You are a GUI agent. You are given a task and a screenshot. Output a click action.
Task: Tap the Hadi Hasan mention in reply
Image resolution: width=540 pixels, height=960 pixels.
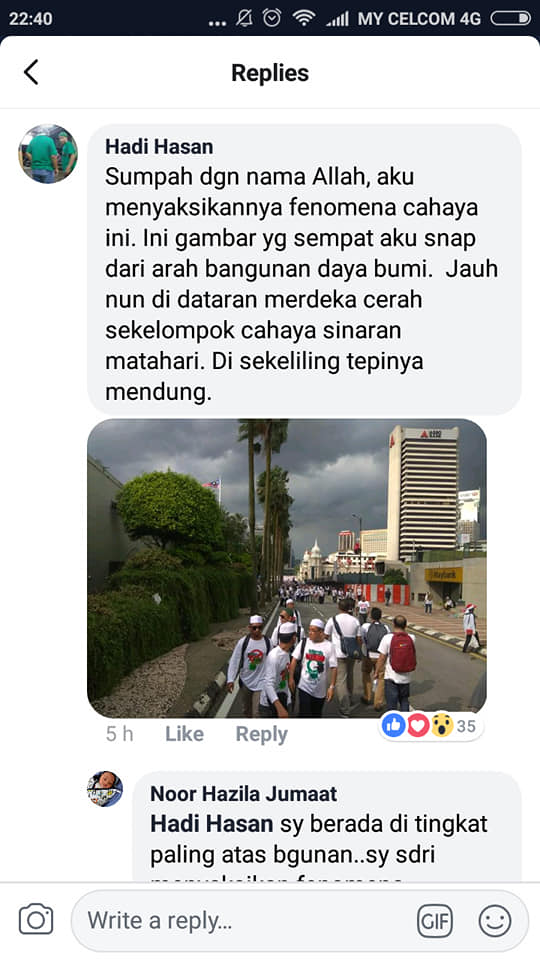tap(212, 824)
